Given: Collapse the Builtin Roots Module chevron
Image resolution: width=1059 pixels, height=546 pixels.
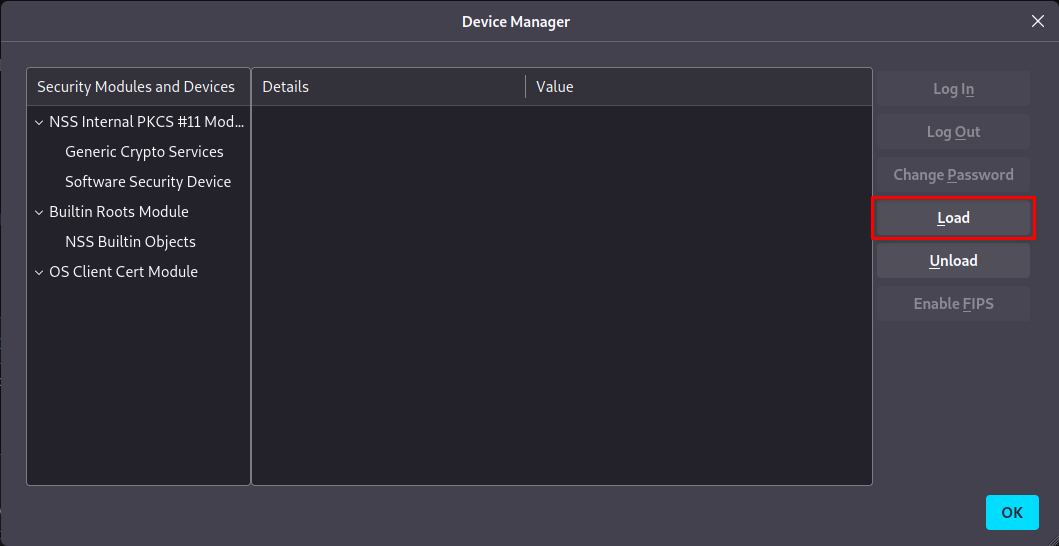Looking at the screenshot, I should tap(39, 212).
